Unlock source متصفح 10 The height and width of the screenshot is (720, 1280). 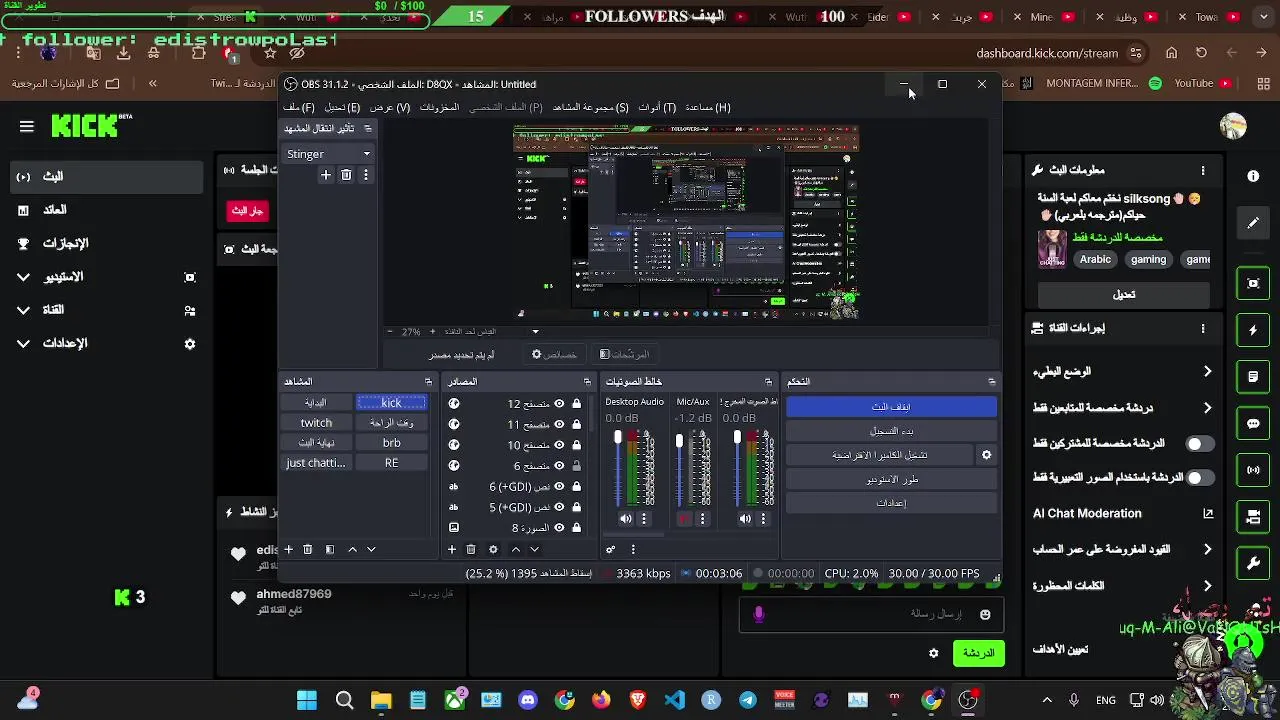click(577, 445)
